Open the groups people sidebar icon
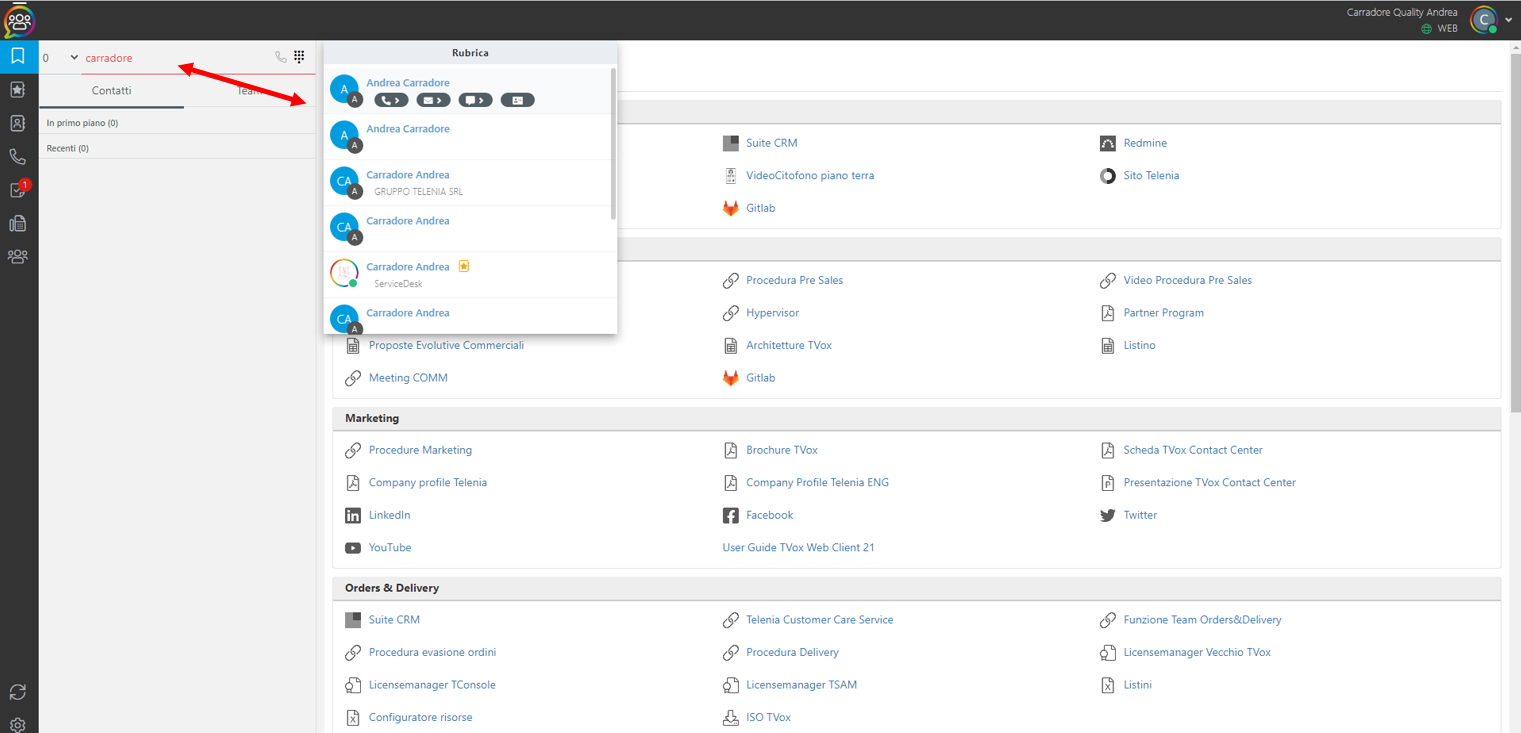 pos(18,257)
